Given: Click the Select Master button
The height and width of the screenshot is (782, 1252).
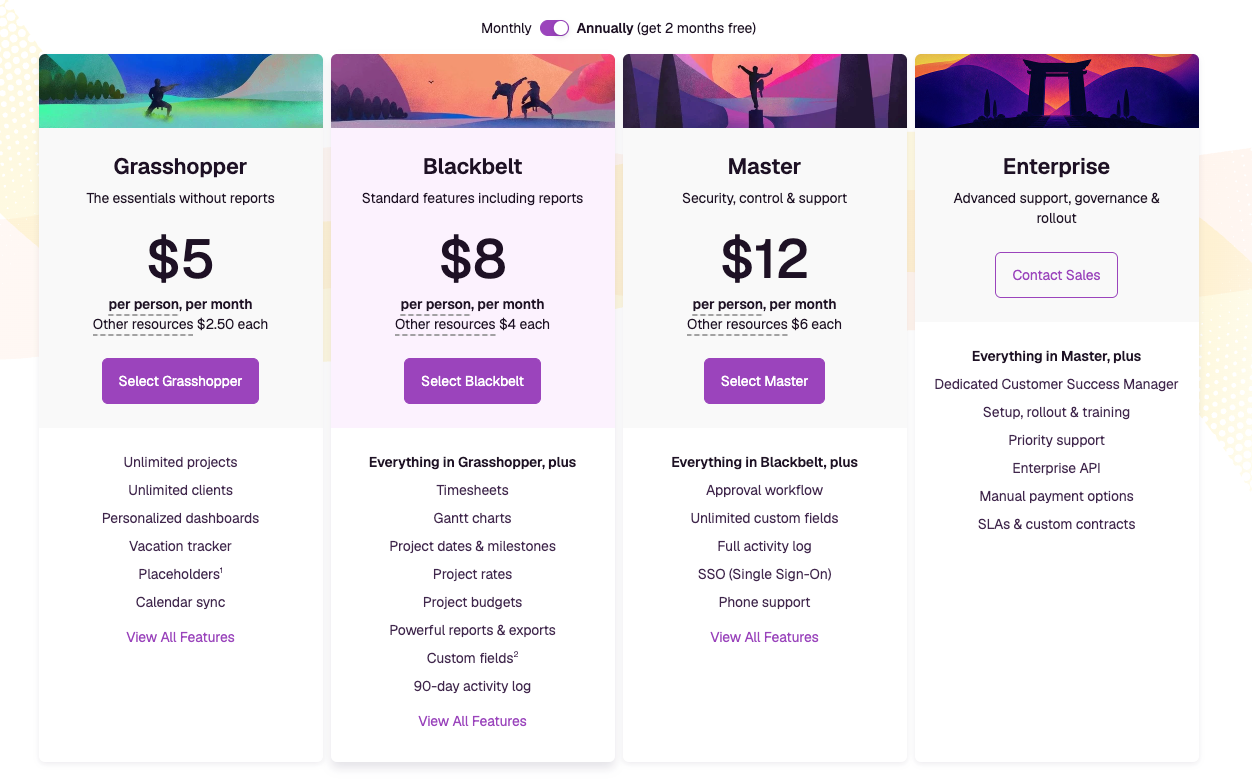Looking at the screenshot, I should [x=764, y=381].
